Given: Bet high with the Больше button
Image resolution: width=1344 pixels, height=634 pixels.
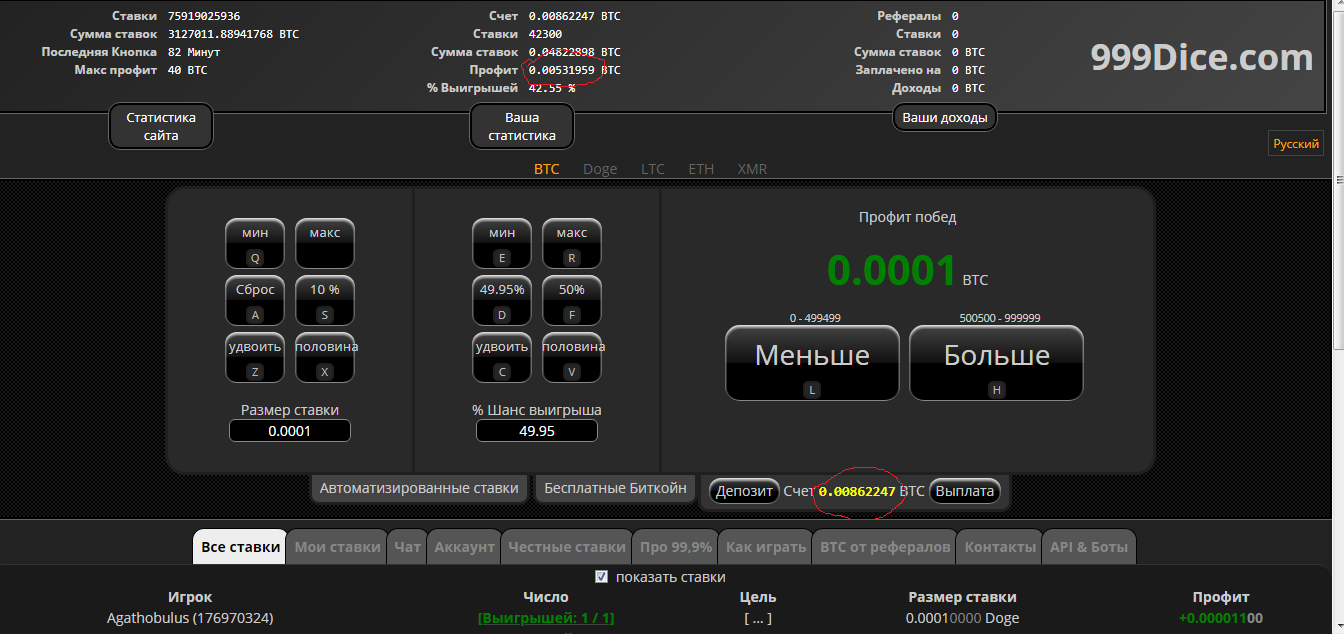Looking at the screenshot, I should click(996, 363).
